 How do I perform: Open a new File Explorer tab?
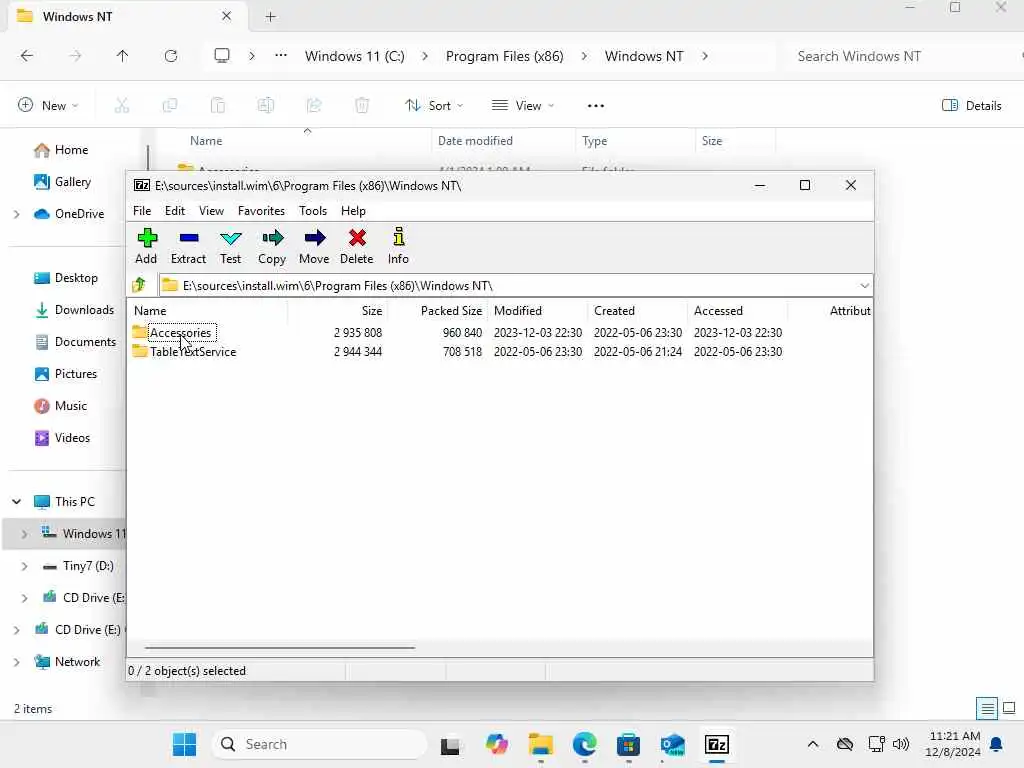point(270,17)
